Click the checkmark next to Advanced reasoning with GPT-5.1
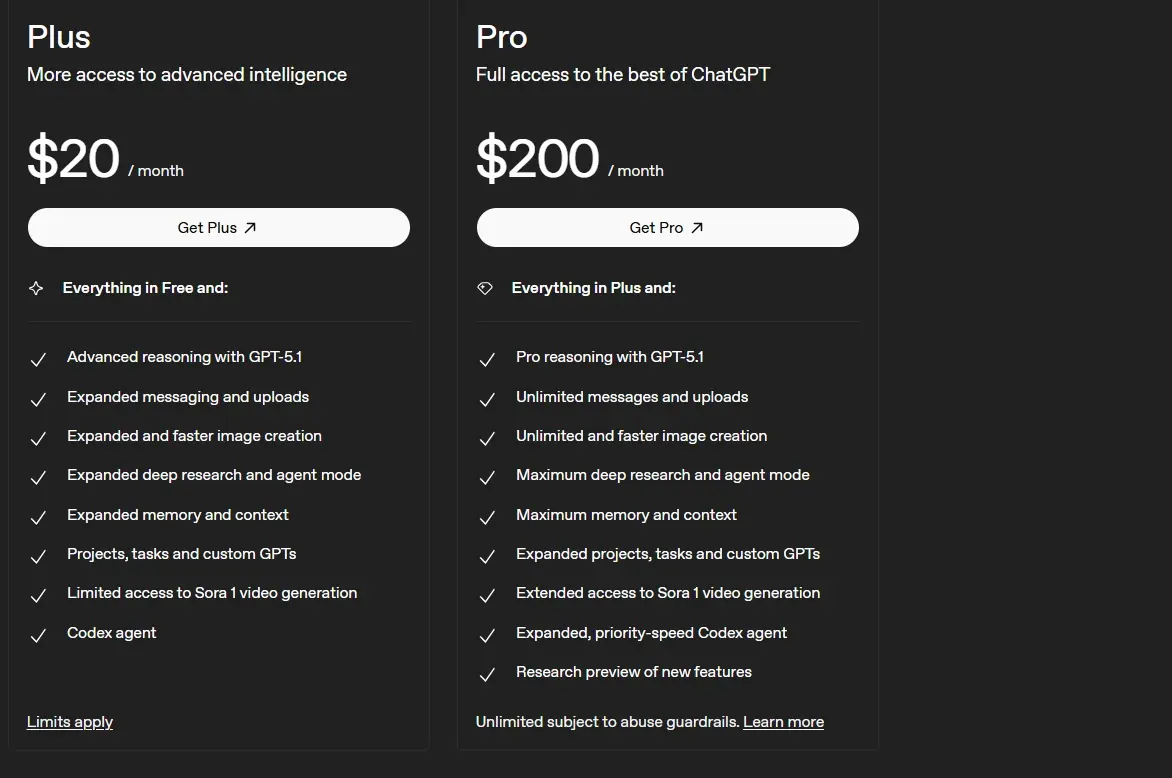1172x778 pixels. pos(38,360)
